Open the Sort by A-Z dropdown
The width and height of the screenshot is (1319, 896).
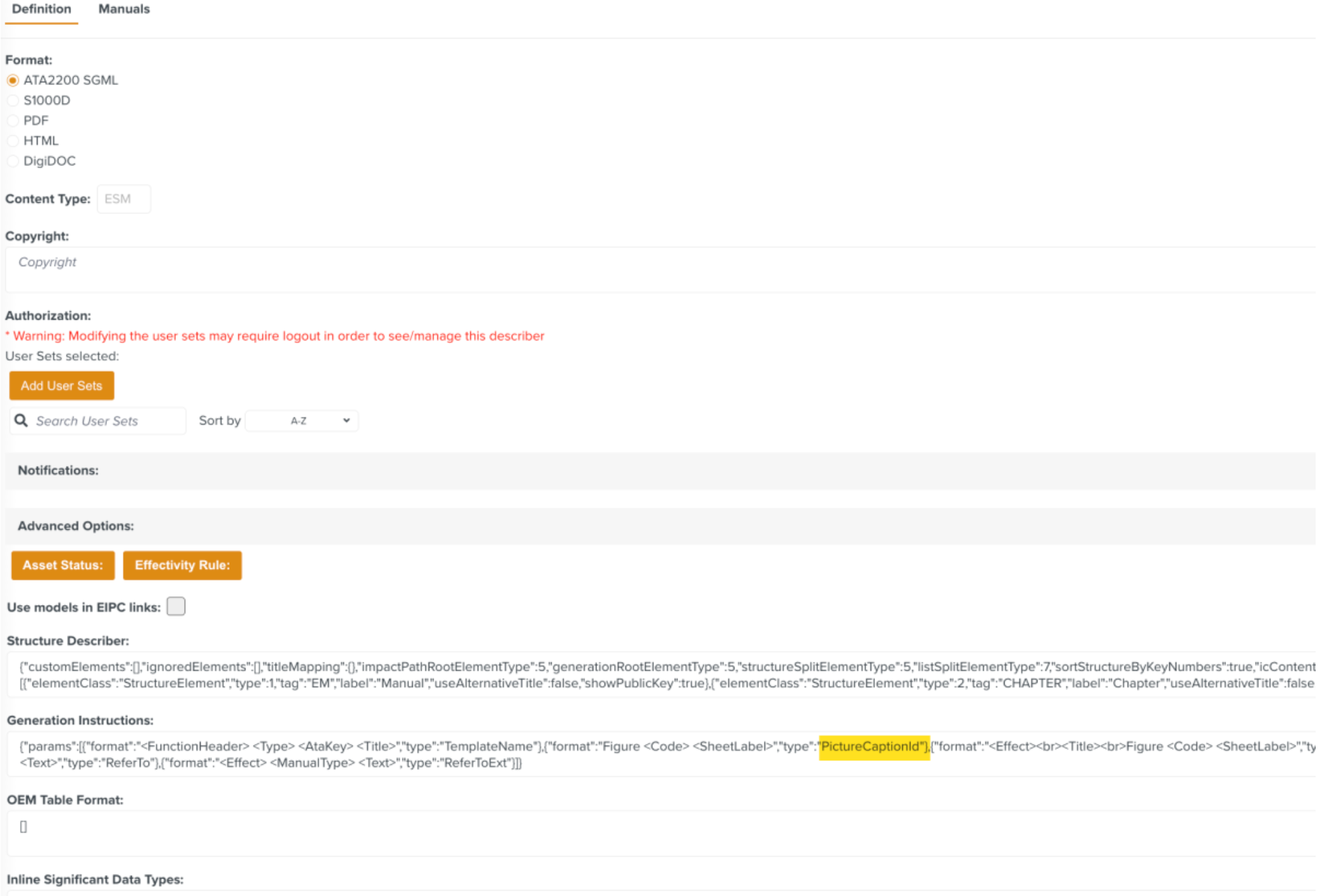click(302, 421)
